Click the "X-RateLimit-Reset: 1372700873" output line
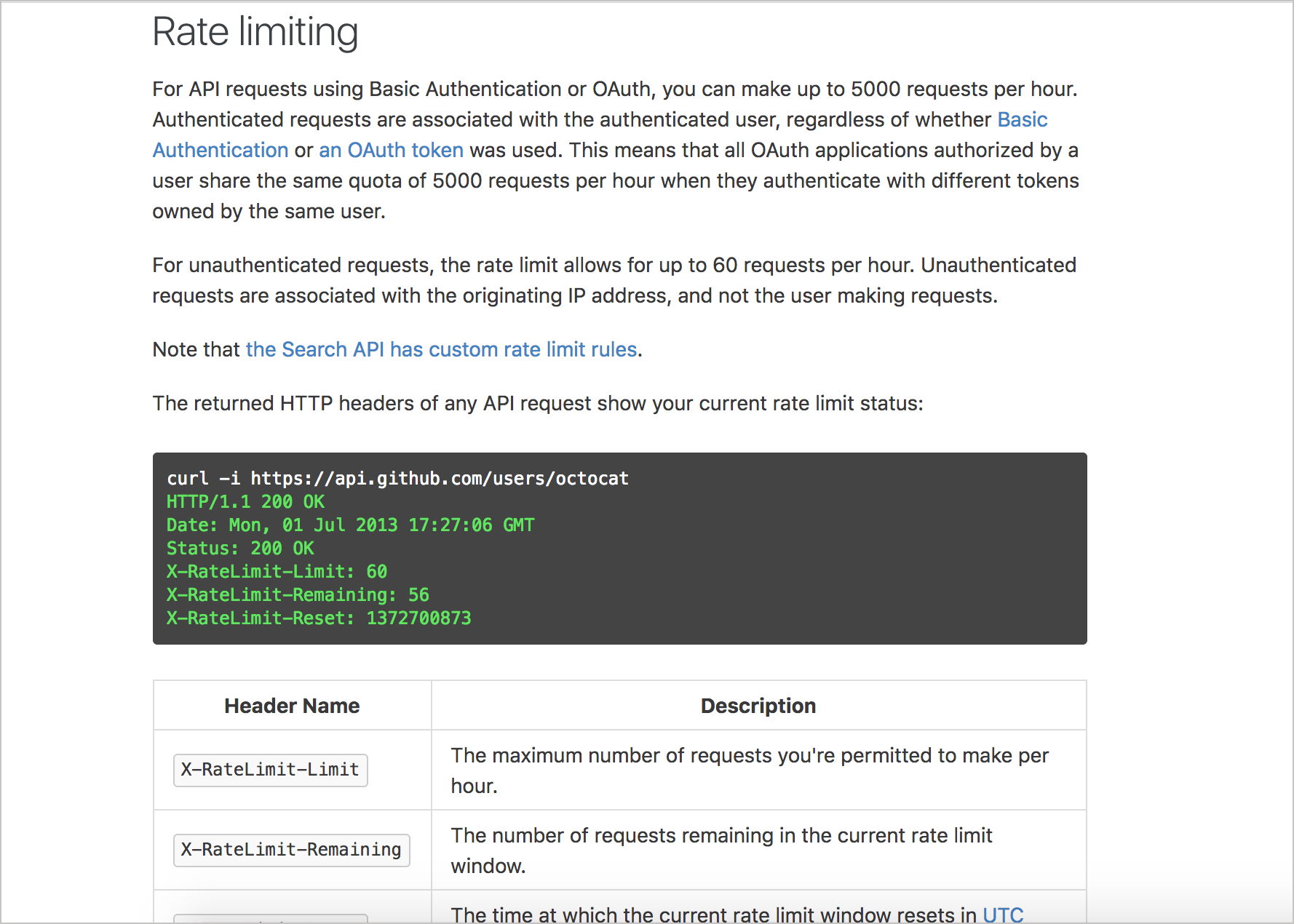 pyautogui.click(x=319, y=618)
